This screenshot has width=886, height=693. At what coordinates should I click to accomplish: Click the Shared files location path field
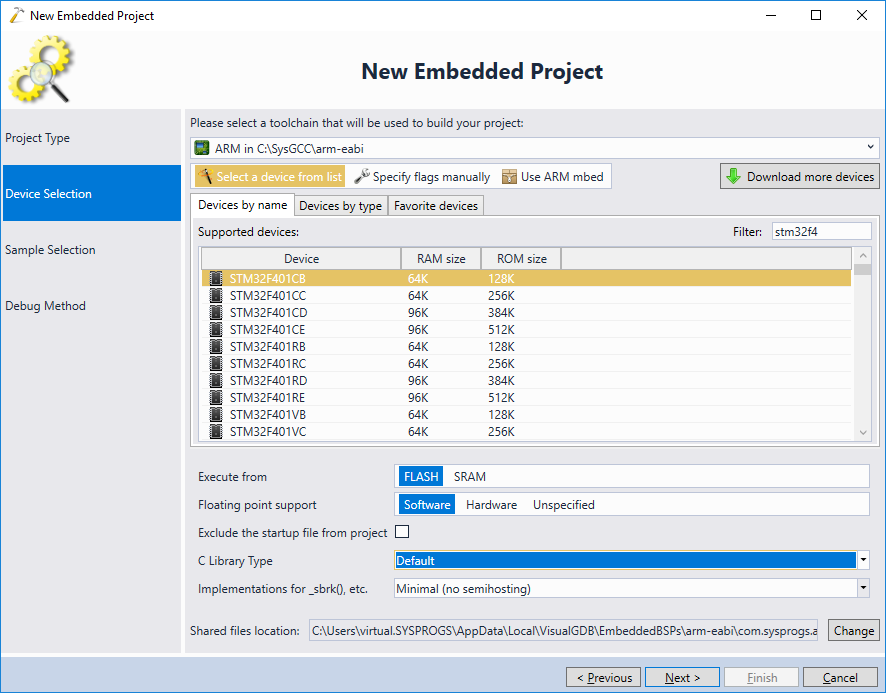click(563, 630)
